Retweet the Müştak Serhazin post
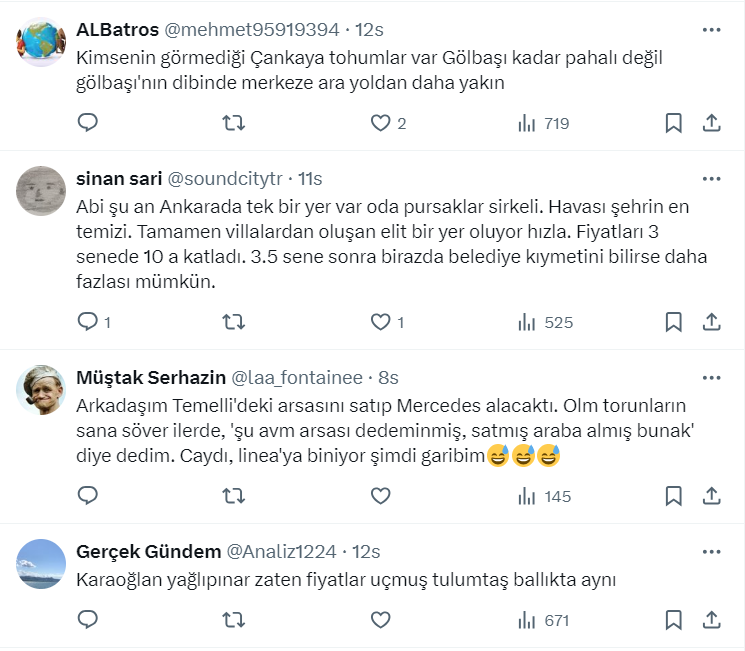Image resolution: width=745 pixels, height=651 pixels. pyautogui.click(x=233, y=496)
